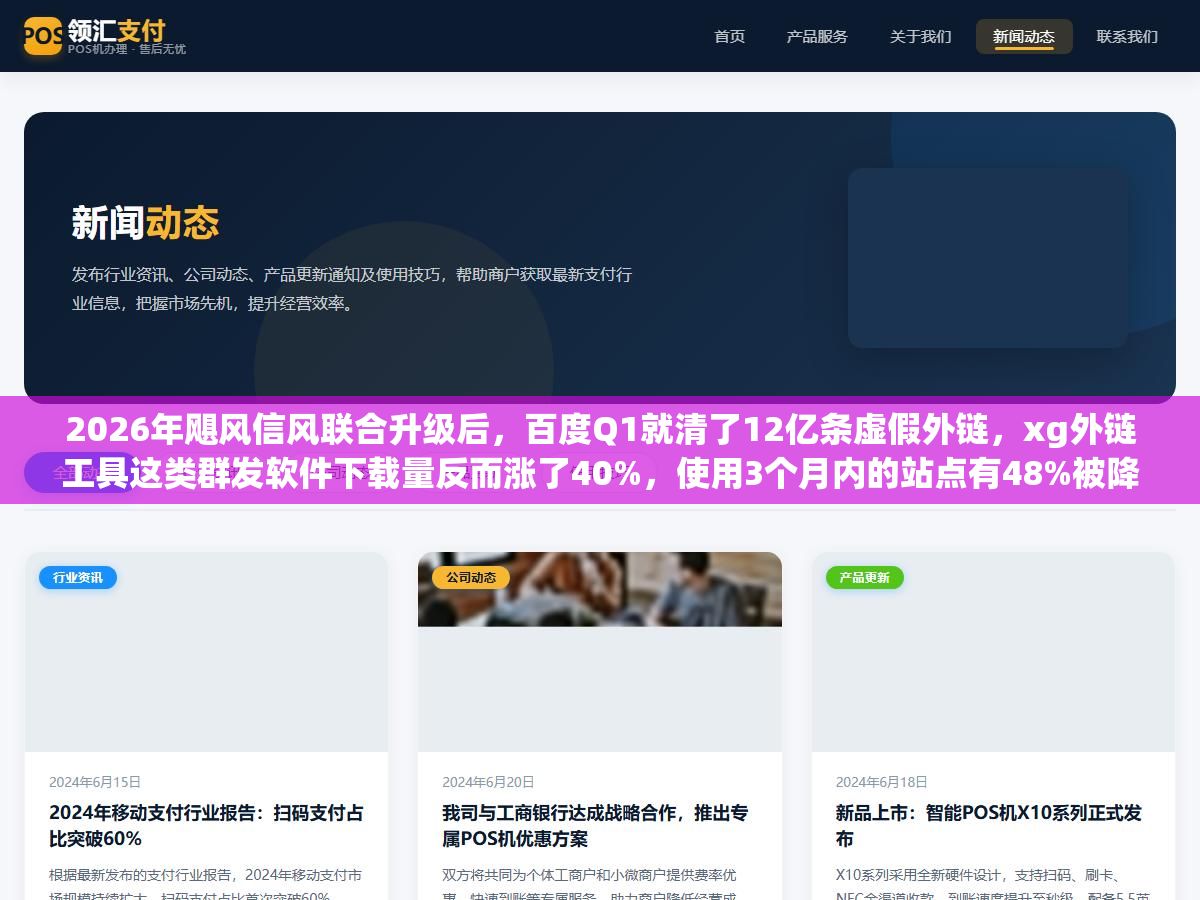This screenshot has width=1200, height=900.
Task: Click the purple banner about 2026年飓风信风联合升级
Action: click(600, 450)
